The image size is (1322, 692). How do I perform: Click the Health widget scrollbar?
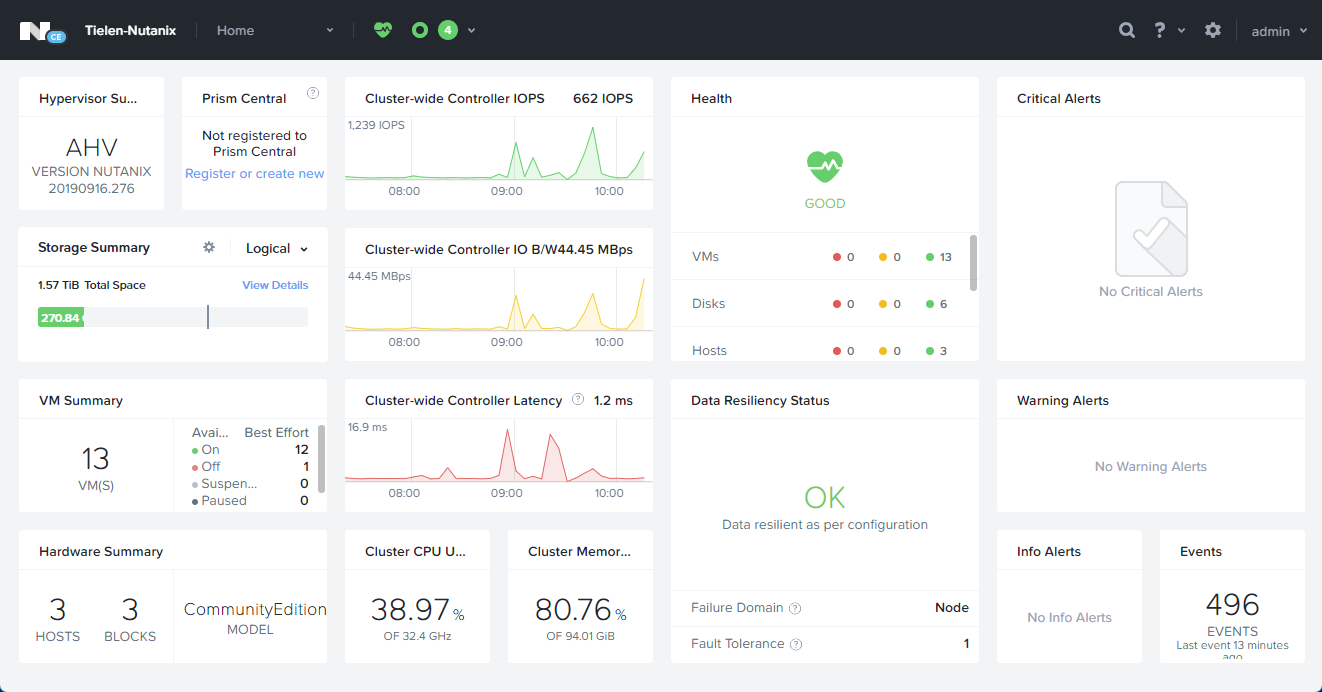(974, 263)
